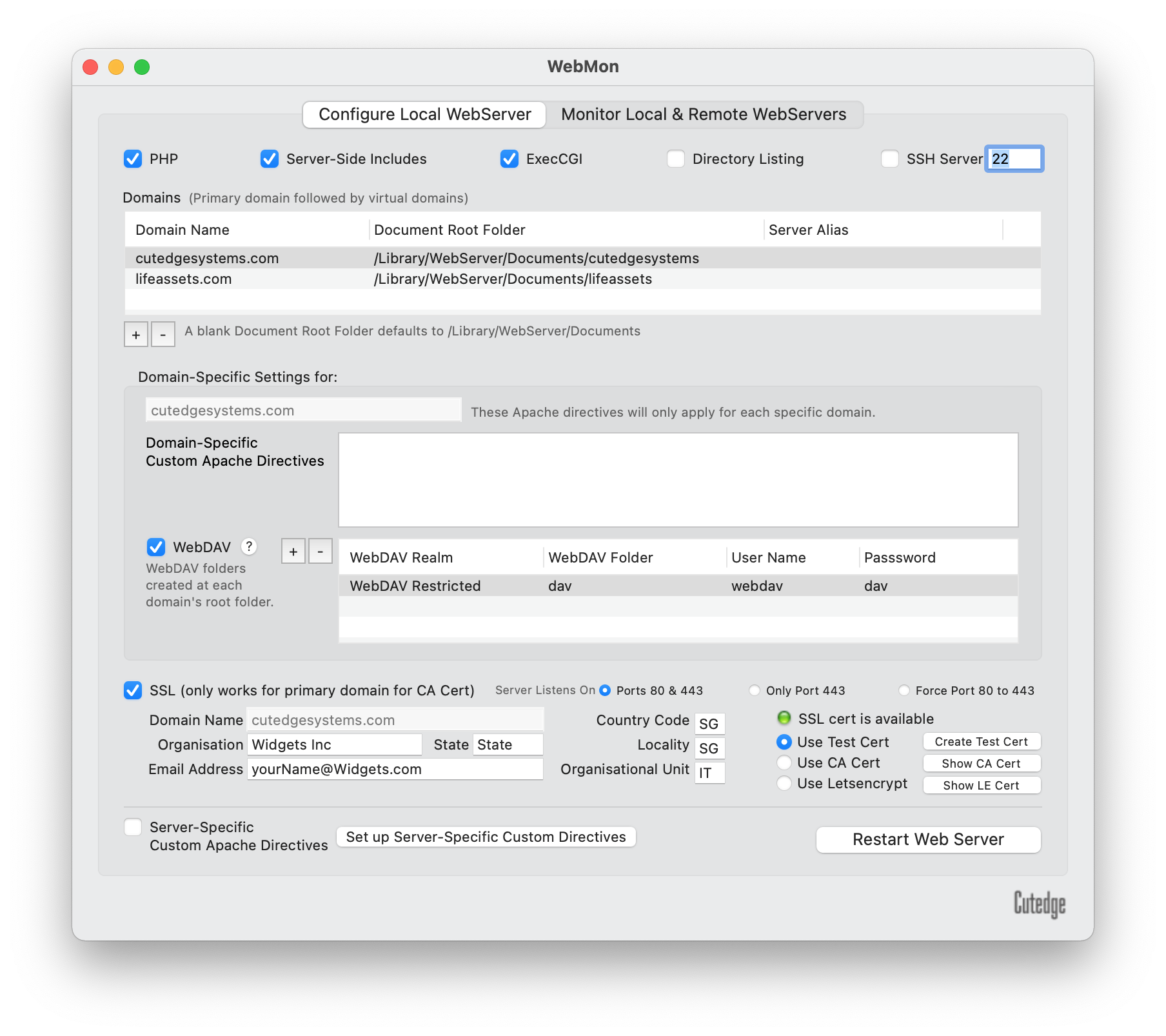Image resolution: width=1166 pixels, height=1036 pixels.
Task: Remove WebDAV realm with minus button
Action: pos(321,552)
